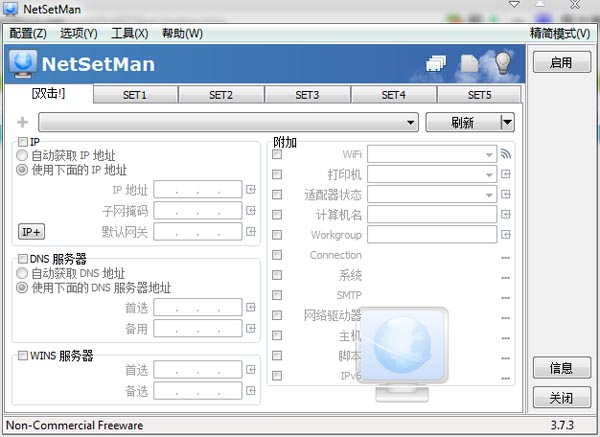Click arrow icon next to 默认网关 field
The width and height of the screenshot is (600, 437).
(x=251, y=232)
